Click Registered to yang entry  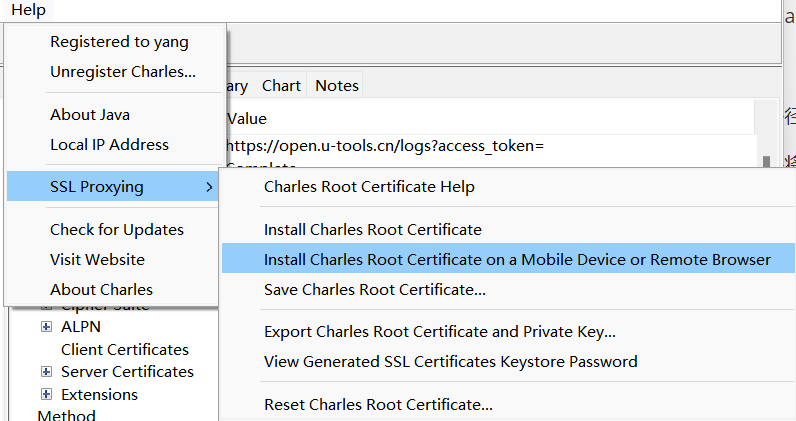click(x=119, y=42)
